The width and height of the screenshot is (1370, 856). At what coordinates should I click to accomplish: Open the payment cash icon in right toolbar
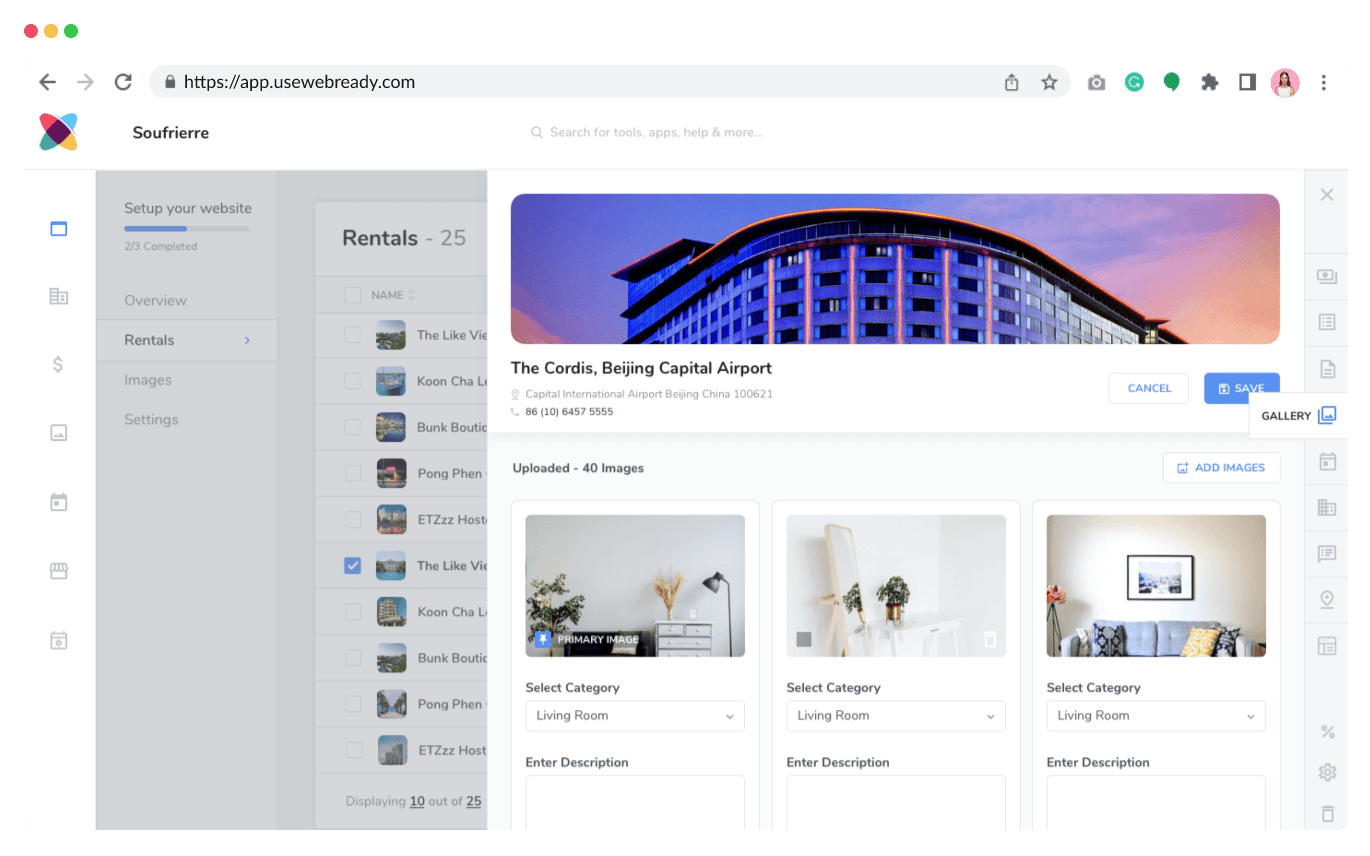tap(1327, 276)
